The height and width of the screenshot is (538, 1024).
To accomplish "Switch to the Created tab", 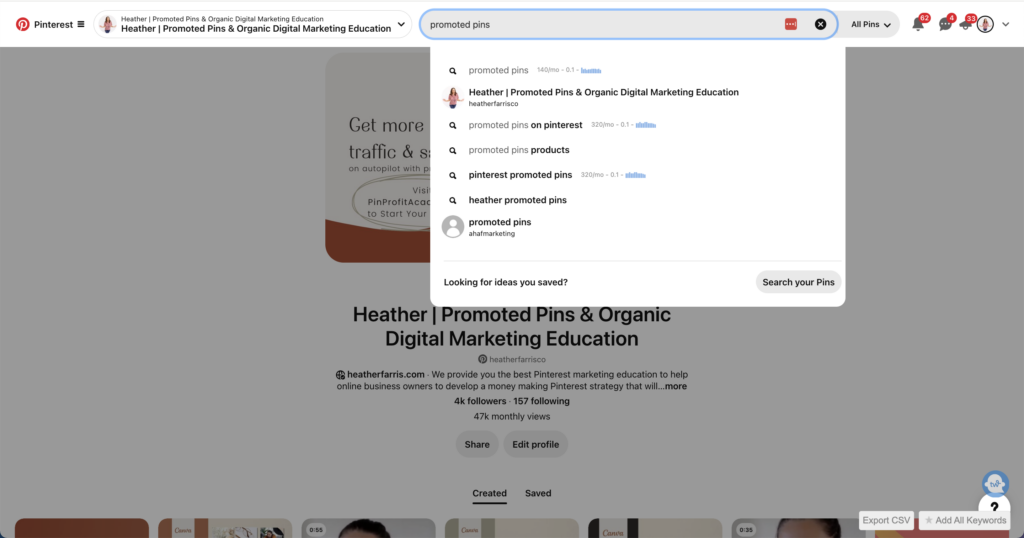I will [x=489, y=493].
